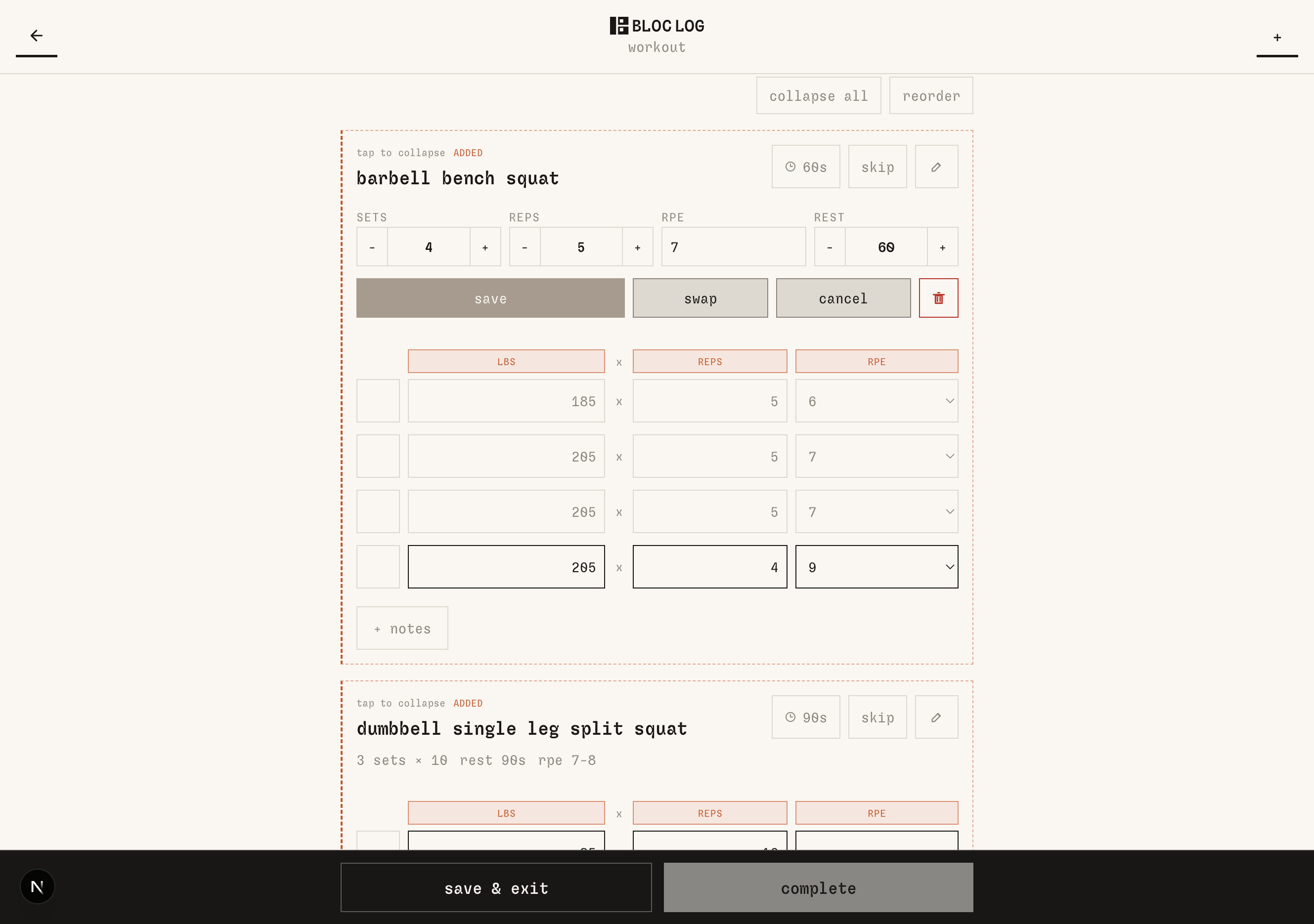
Task: Edit reps field showing 4
Action: click(x=710, y=567)
